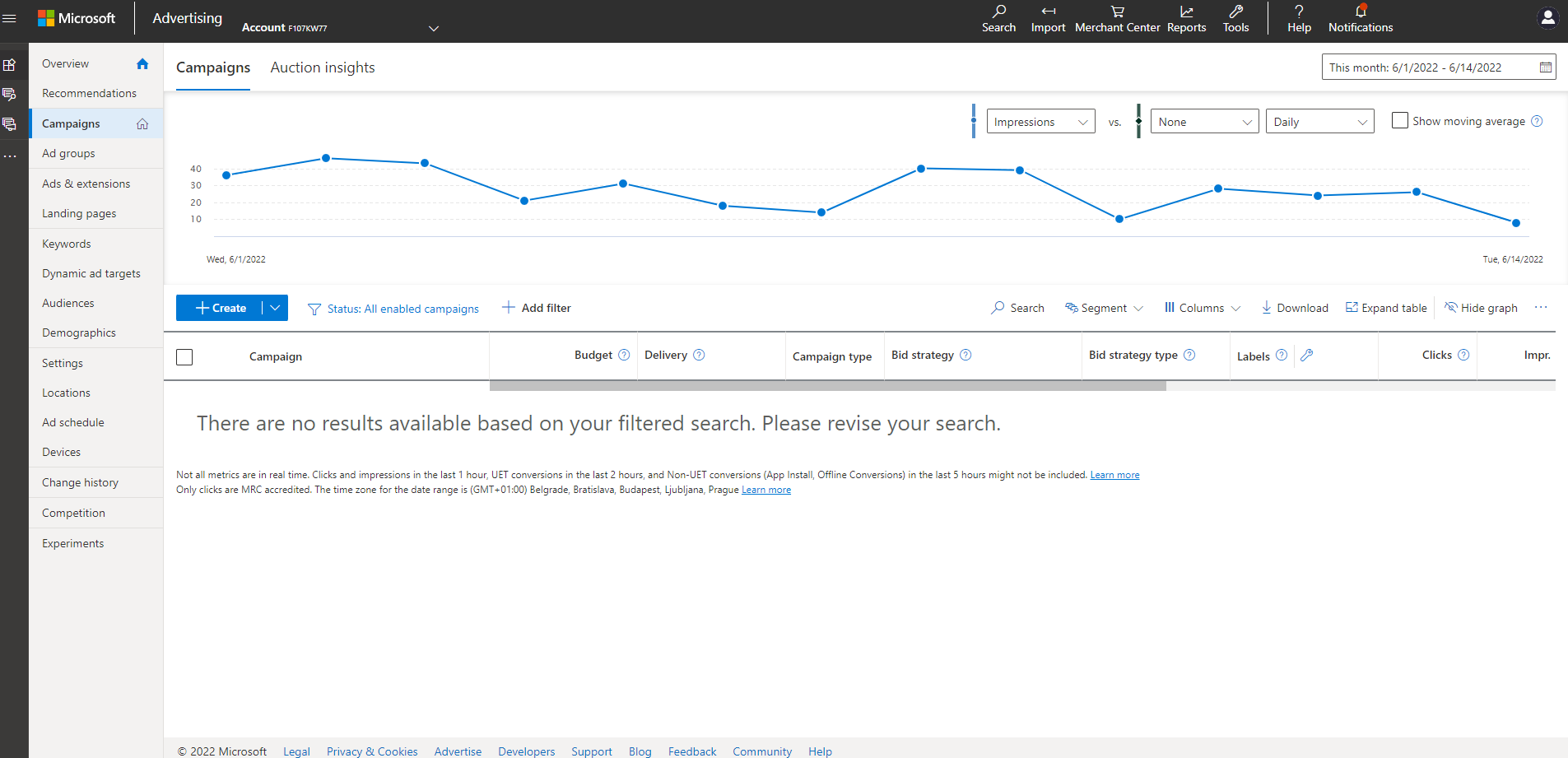The image size is (1568, 758).
Task: Expand the Create button arrow
Action: pyautogui.click(x=276, y=308)
